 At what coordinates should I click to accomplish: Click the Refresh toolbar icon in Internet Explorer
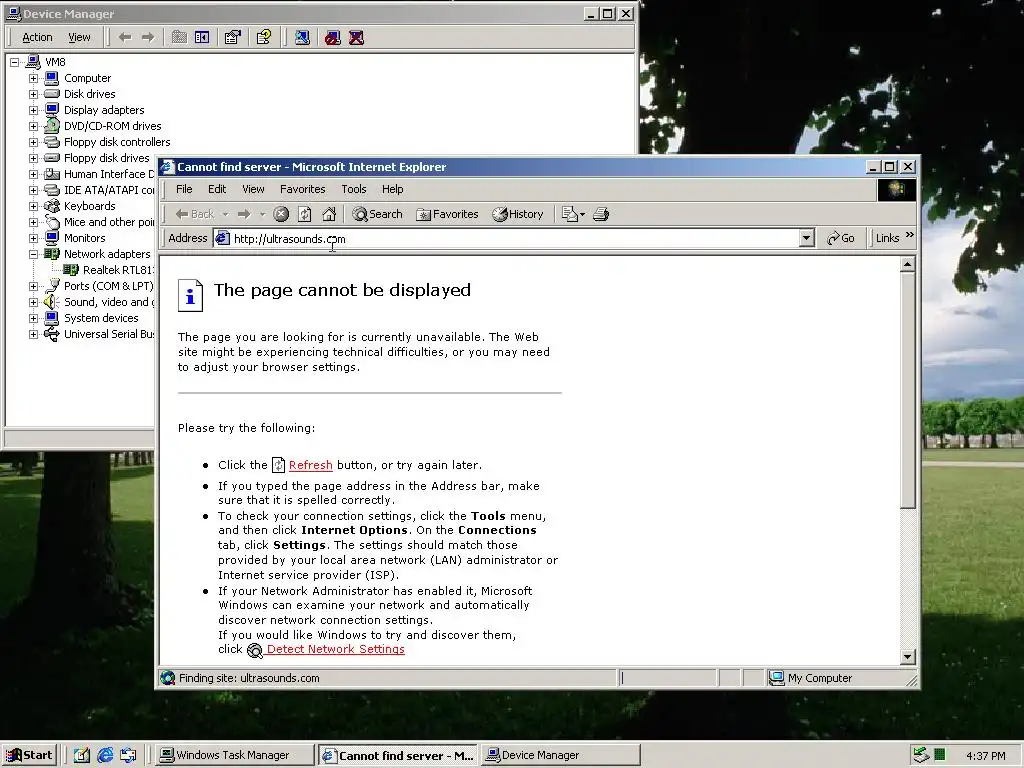pyautogui.click(x=304, y=214)
